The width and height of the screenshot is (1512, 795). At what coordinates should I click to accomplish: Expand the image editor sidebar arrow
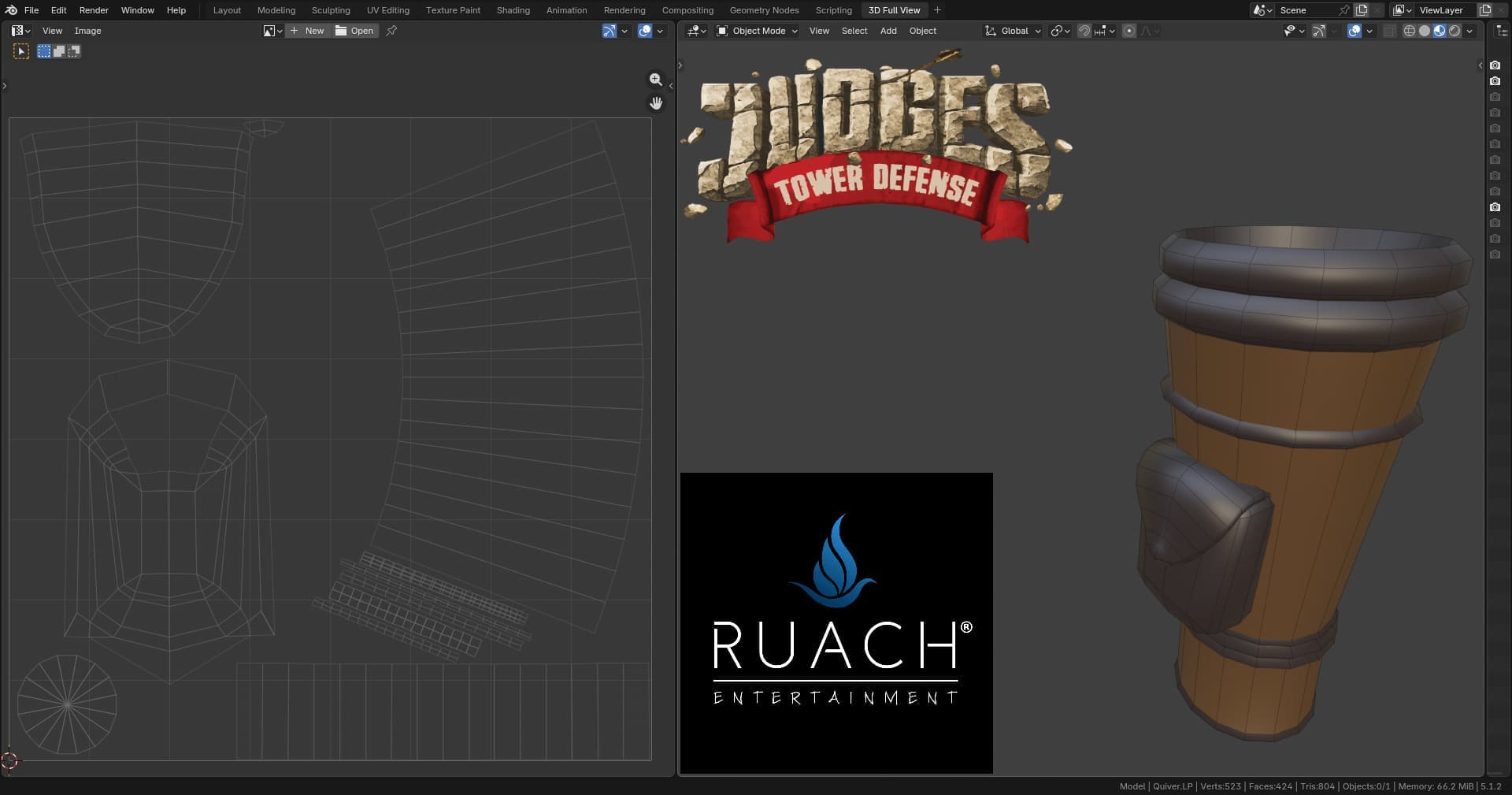click(x=670, y=85)
